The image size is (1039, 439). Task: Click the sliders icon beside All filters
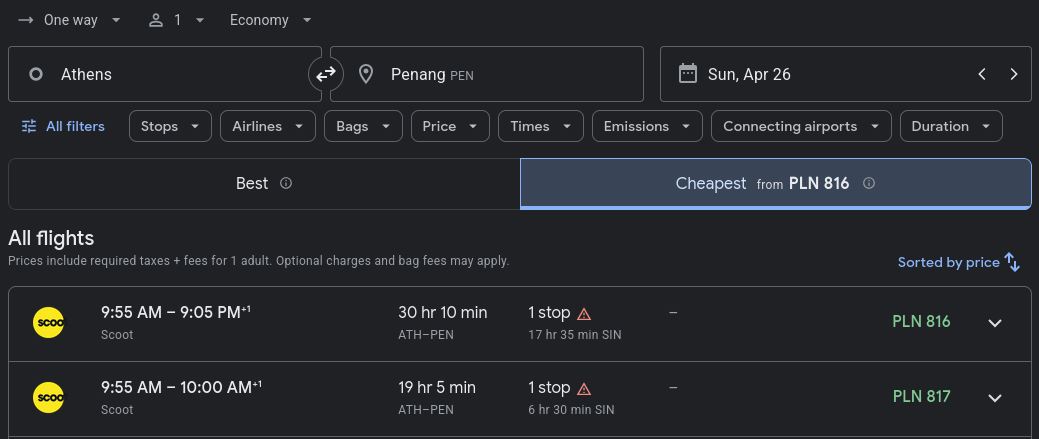coord(29,126)
